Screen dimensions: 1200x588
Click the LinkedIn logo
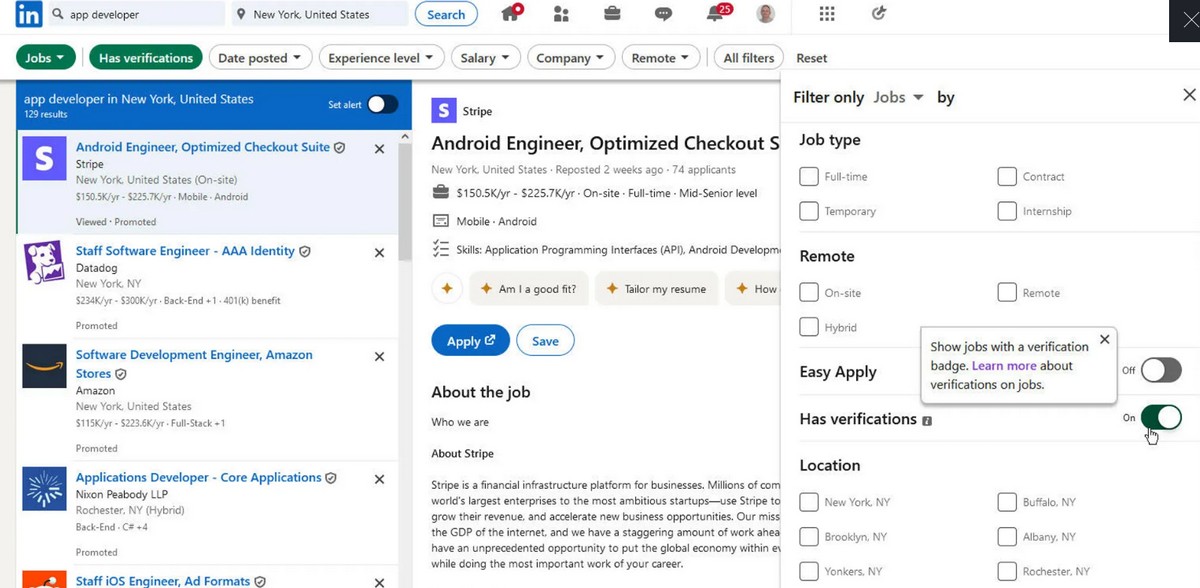(x=29, y=14)
